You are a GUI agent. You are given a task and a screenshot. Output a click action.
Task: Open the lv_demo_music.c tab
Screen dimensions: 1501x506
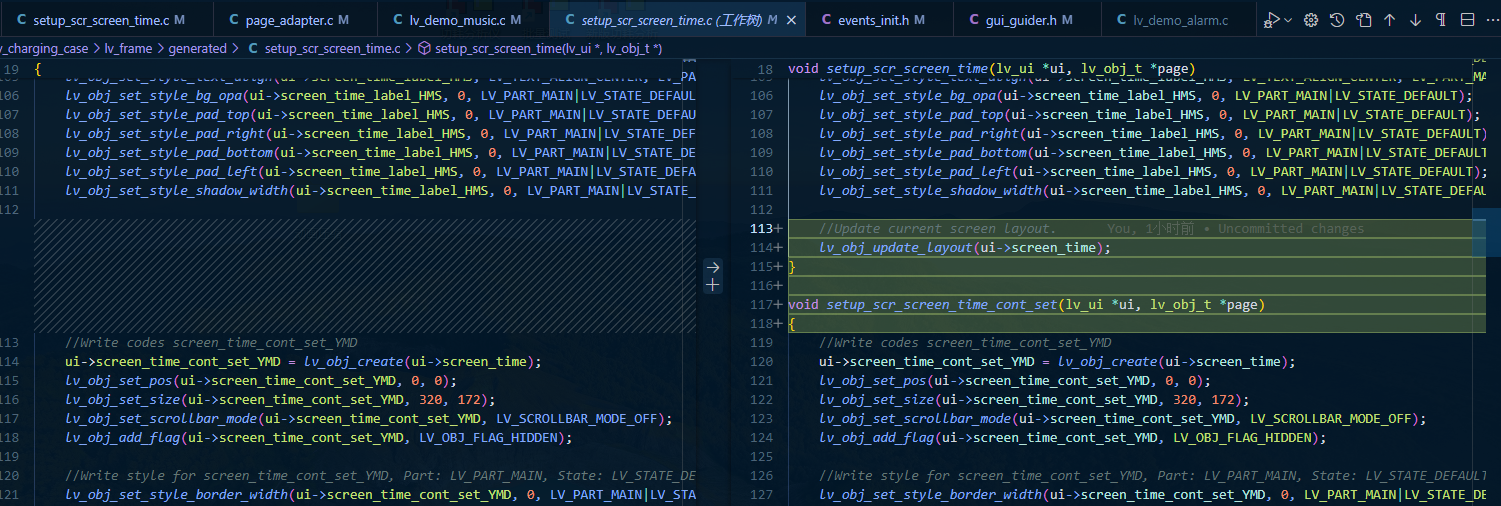(x=463, y=20)
